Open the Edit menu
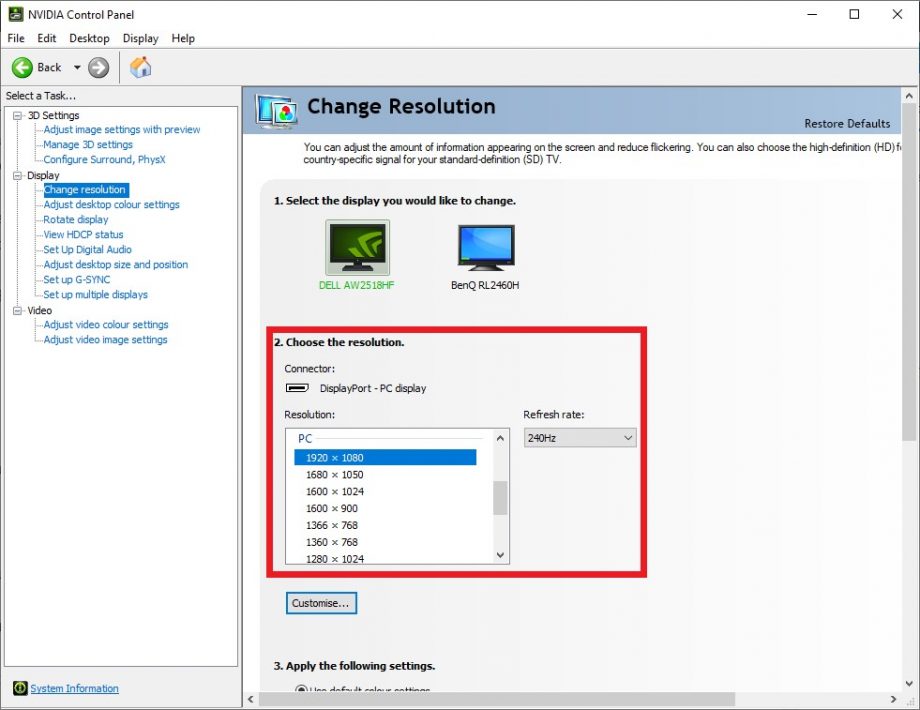Image resolution: width=920 pixels, height=710 pixels. pos(46,38)
